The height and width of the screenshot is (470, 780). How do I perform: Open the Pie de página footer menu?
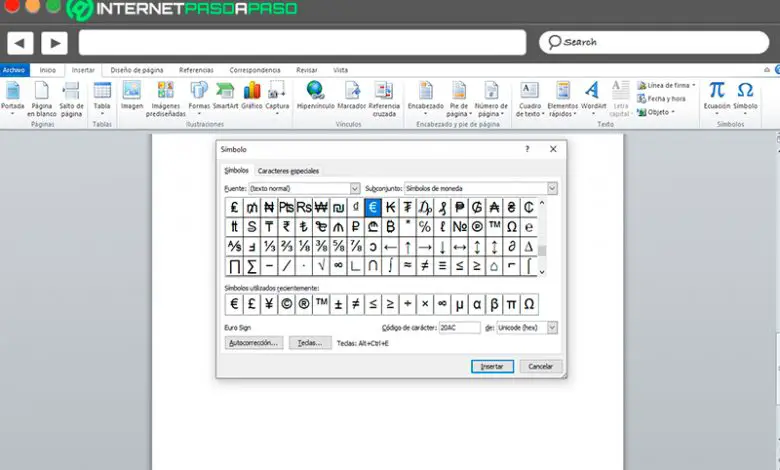pyautogui.click(x=459, y=99)
